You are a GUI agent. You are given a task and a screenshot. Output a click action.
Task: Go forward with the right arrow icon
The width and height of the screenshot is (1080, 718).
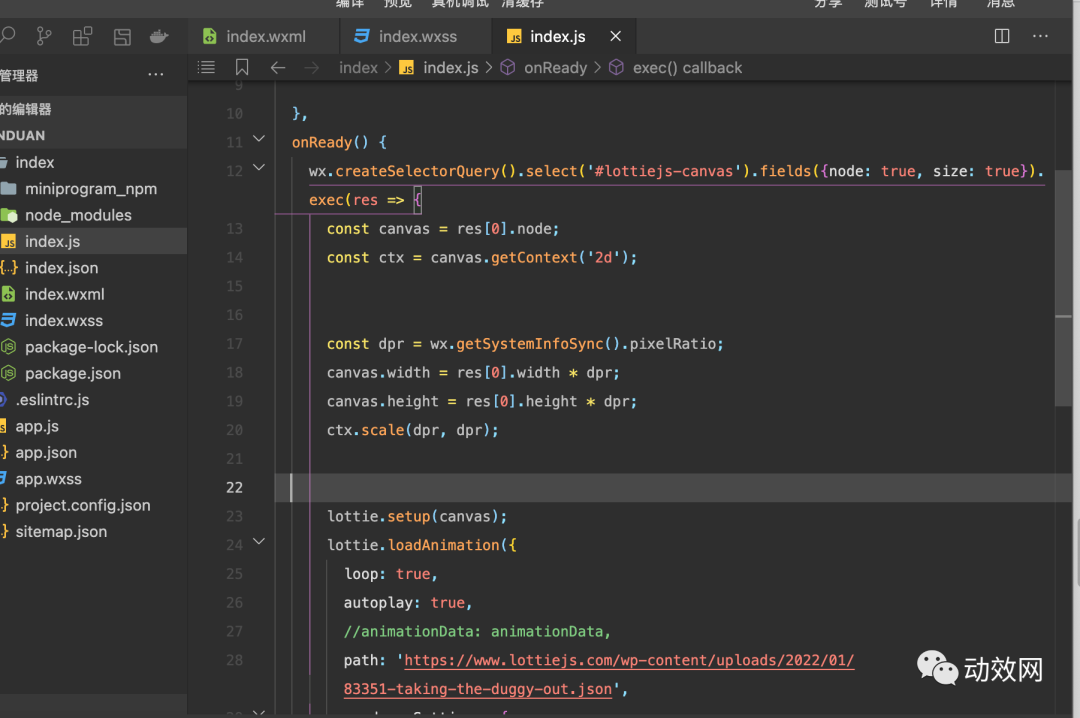click(311, 68)
